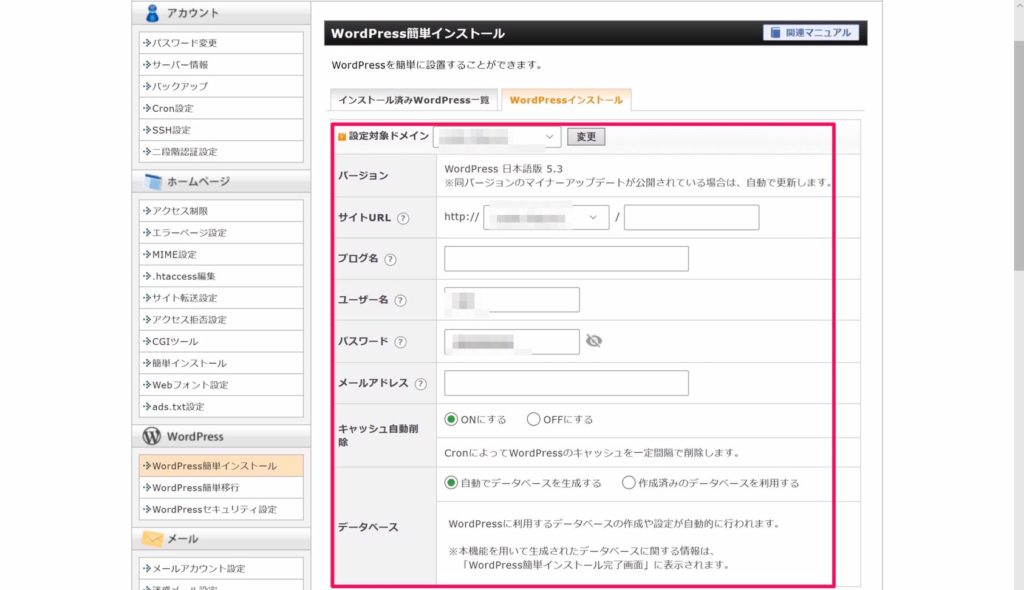Open サーバー情報 in sidebar
Image resolution: width=1024 pixels, height=590 pixels.
click(221, 65)
